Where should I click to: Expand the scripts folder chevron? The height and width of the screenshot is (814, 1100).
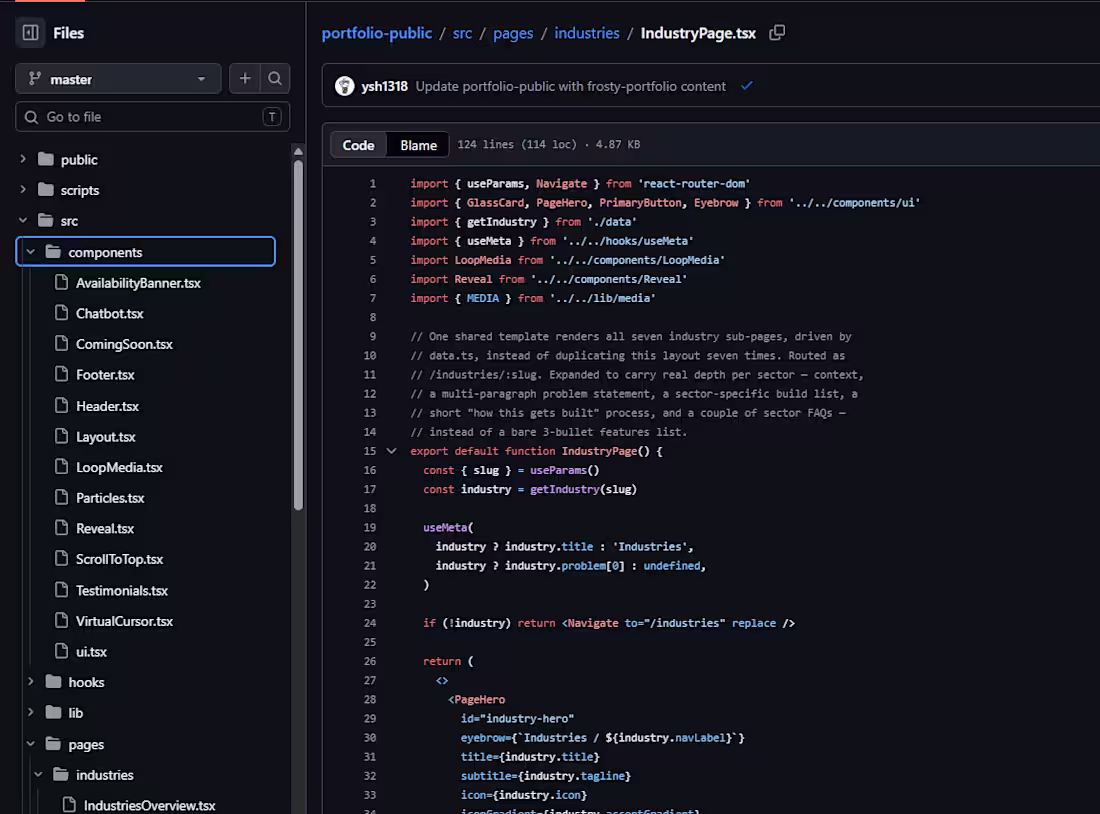point(23,189)
